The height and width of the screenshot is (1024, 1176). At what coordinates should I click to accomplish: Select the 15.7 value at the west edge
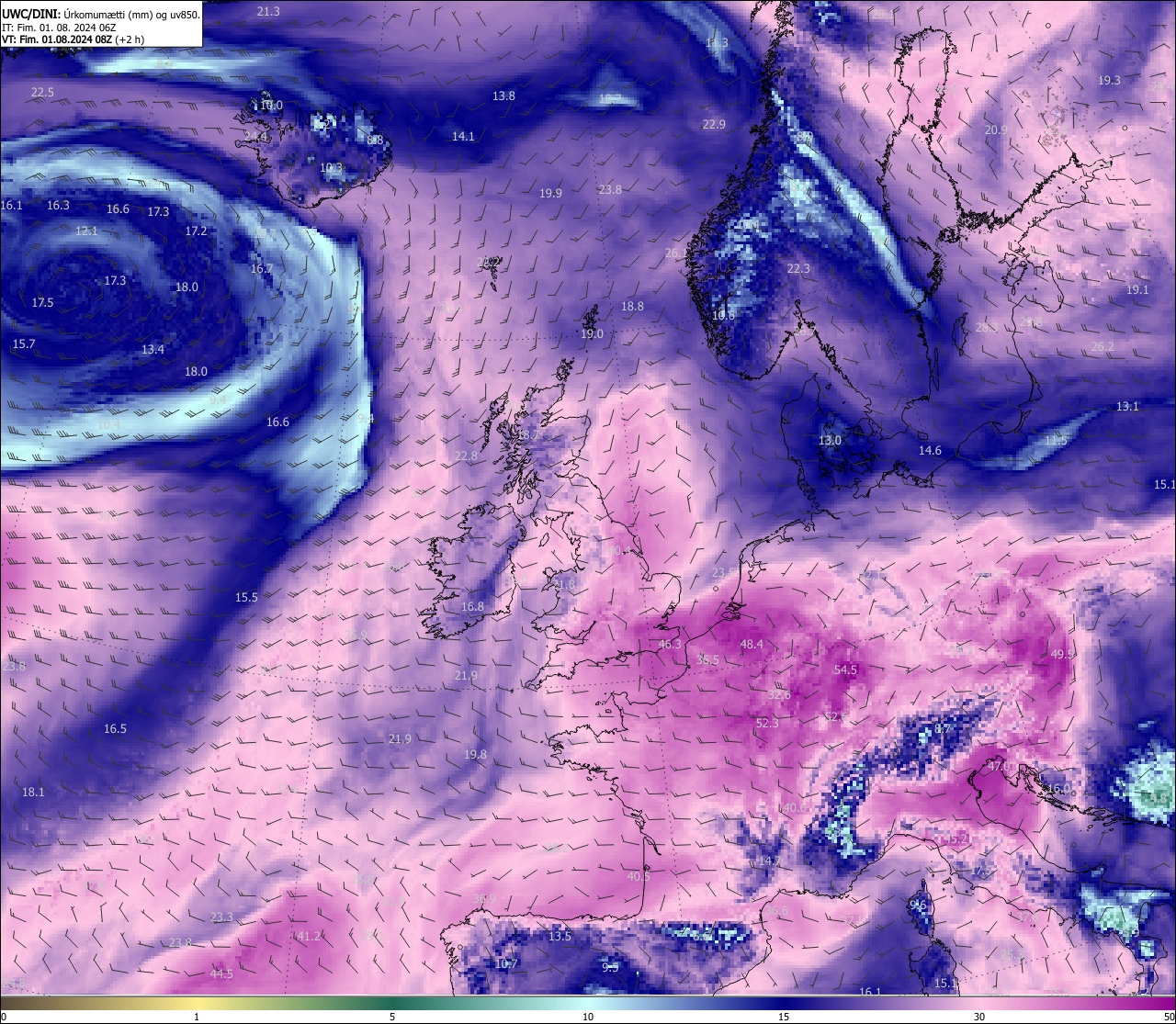[24, 343]
